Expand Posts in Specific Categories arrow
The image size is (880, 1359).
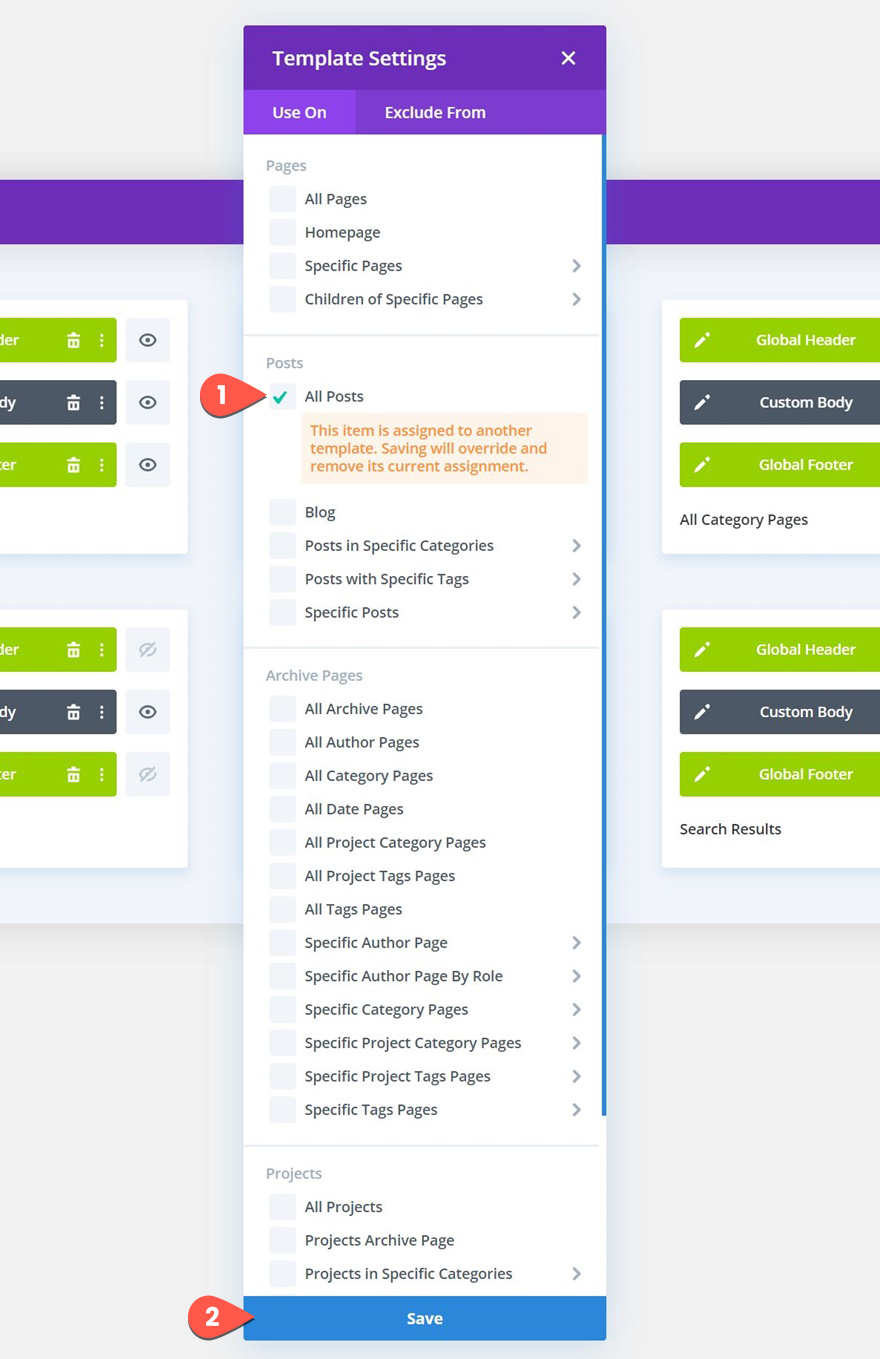(576, 546)
